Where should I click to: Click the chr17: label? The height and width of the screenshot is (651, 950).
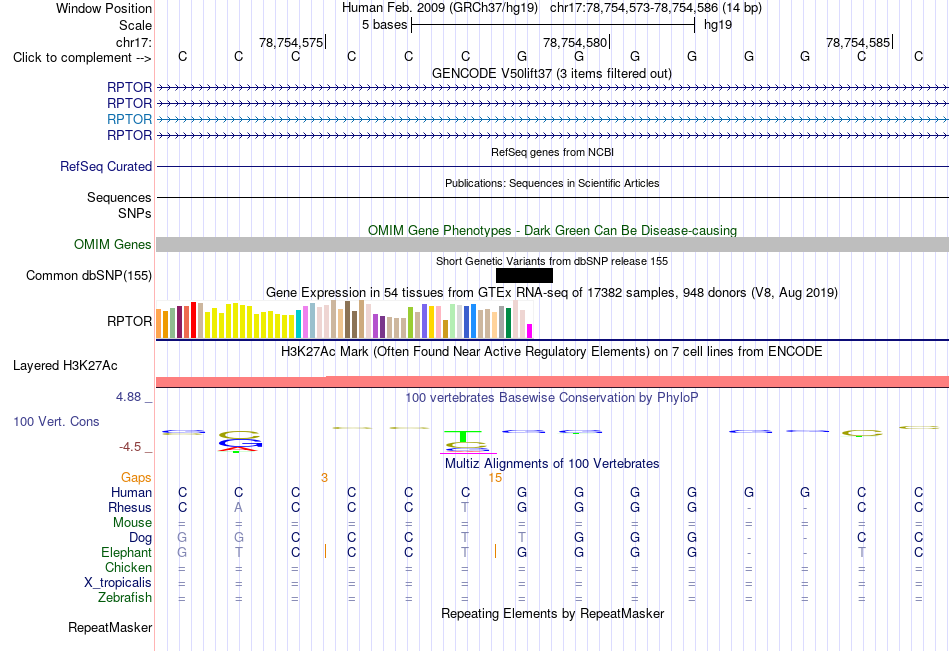click(133, 42)
